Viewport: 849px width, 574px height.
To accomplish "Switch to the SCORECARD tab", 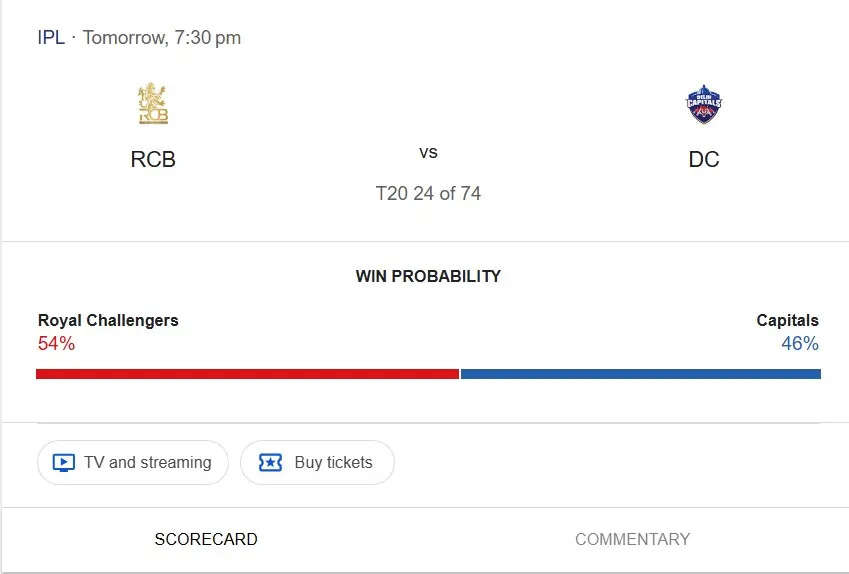I will (x=206, y=539).
